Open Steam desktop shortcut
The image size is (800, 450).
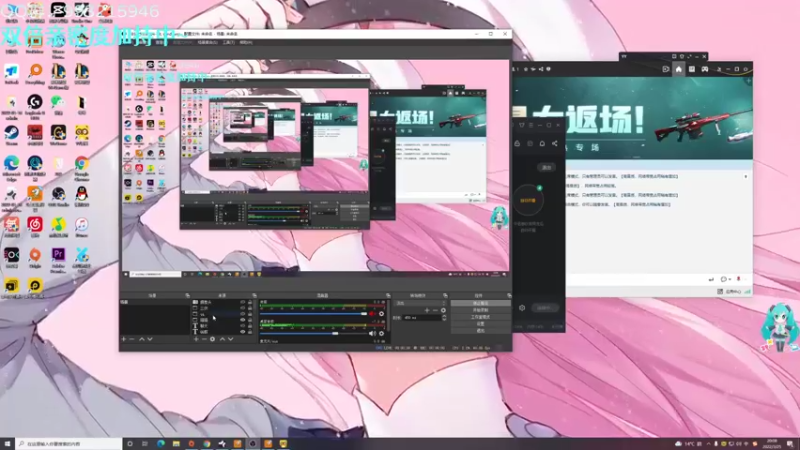(11, 135)
